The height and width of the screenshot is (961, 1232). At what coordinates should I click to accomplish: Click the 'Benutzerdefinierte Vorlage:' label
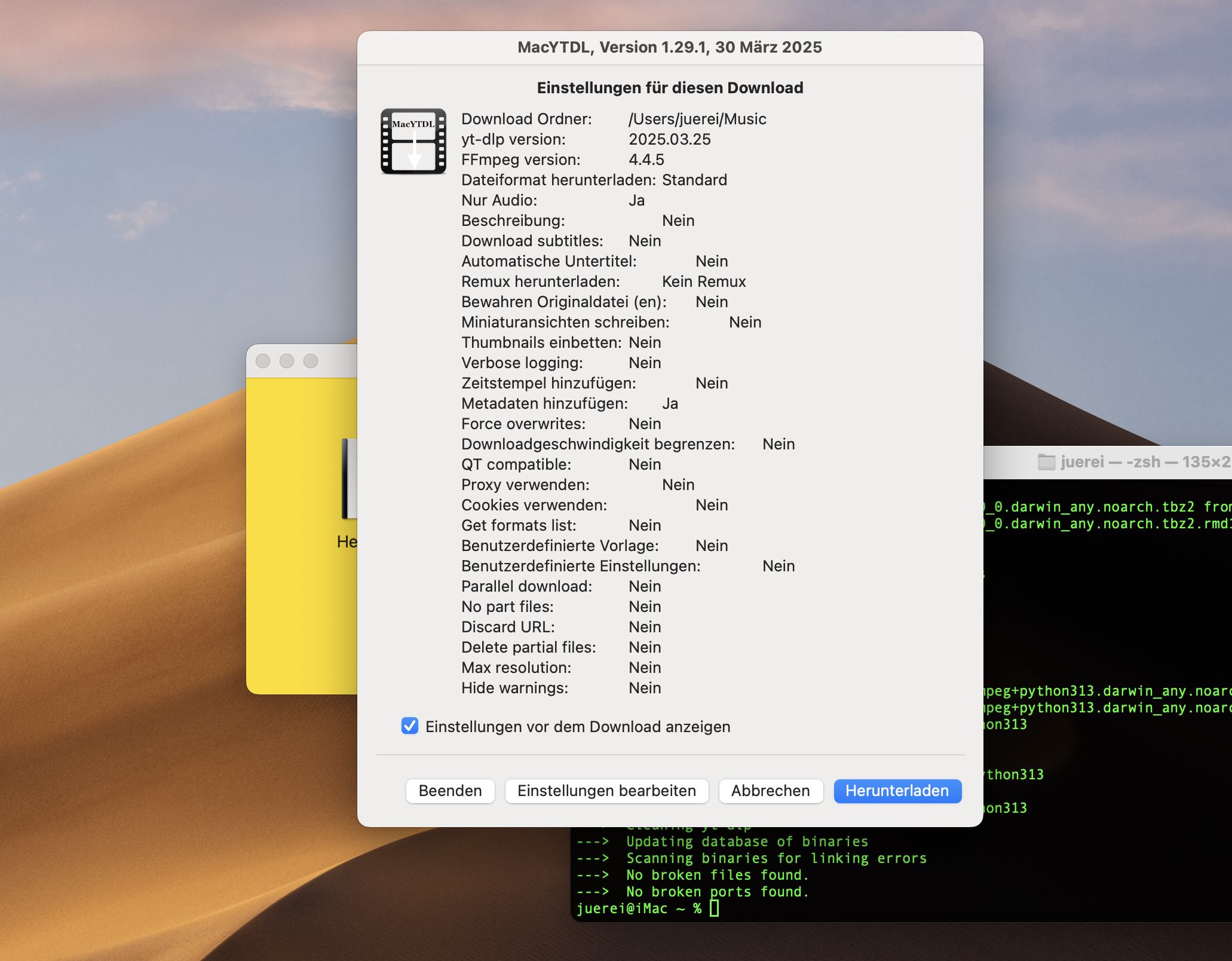point(560,546)
